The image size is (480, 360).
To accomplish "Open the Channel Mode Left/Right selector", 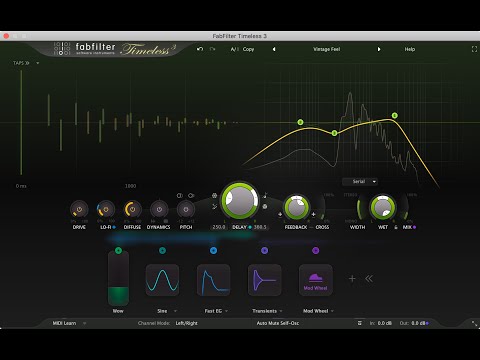I will click(x=186, y=323).
